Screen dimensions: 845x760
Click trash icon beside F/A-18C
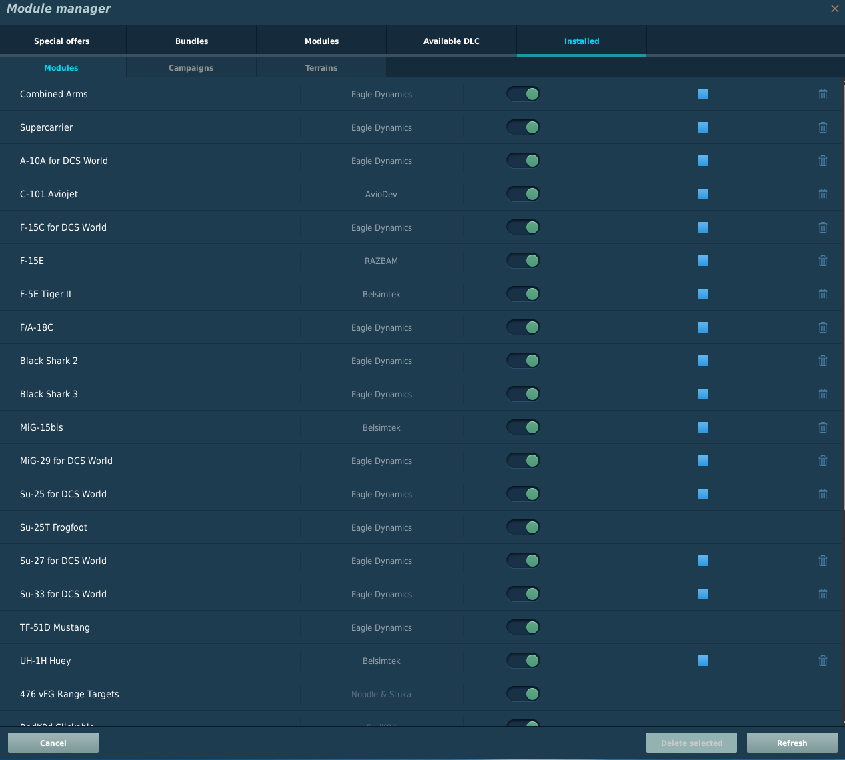pyautogui.click(x=822, y=327)
